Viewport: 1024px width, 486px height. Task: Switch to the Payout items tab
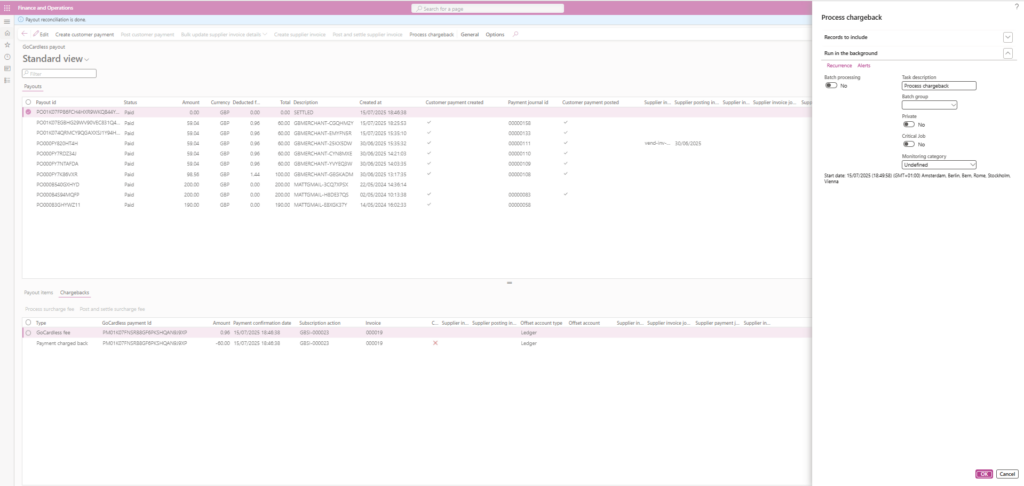click(39, 293)
